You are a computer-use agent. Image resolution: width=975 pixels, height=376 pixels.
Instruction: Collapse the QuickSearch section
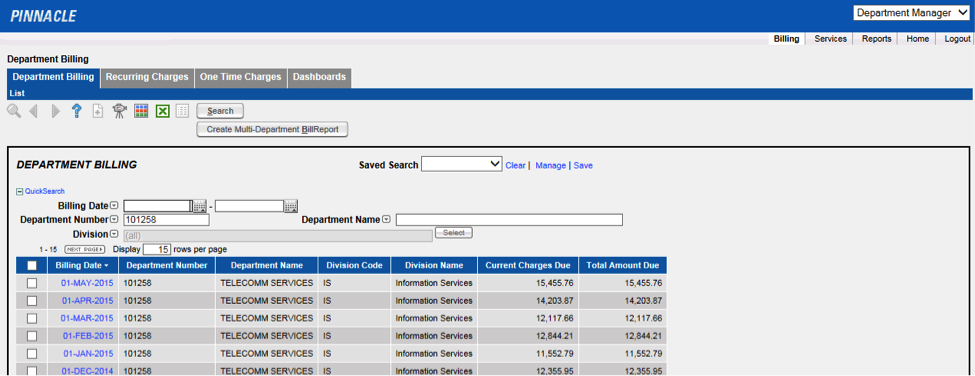click(19, 191)
